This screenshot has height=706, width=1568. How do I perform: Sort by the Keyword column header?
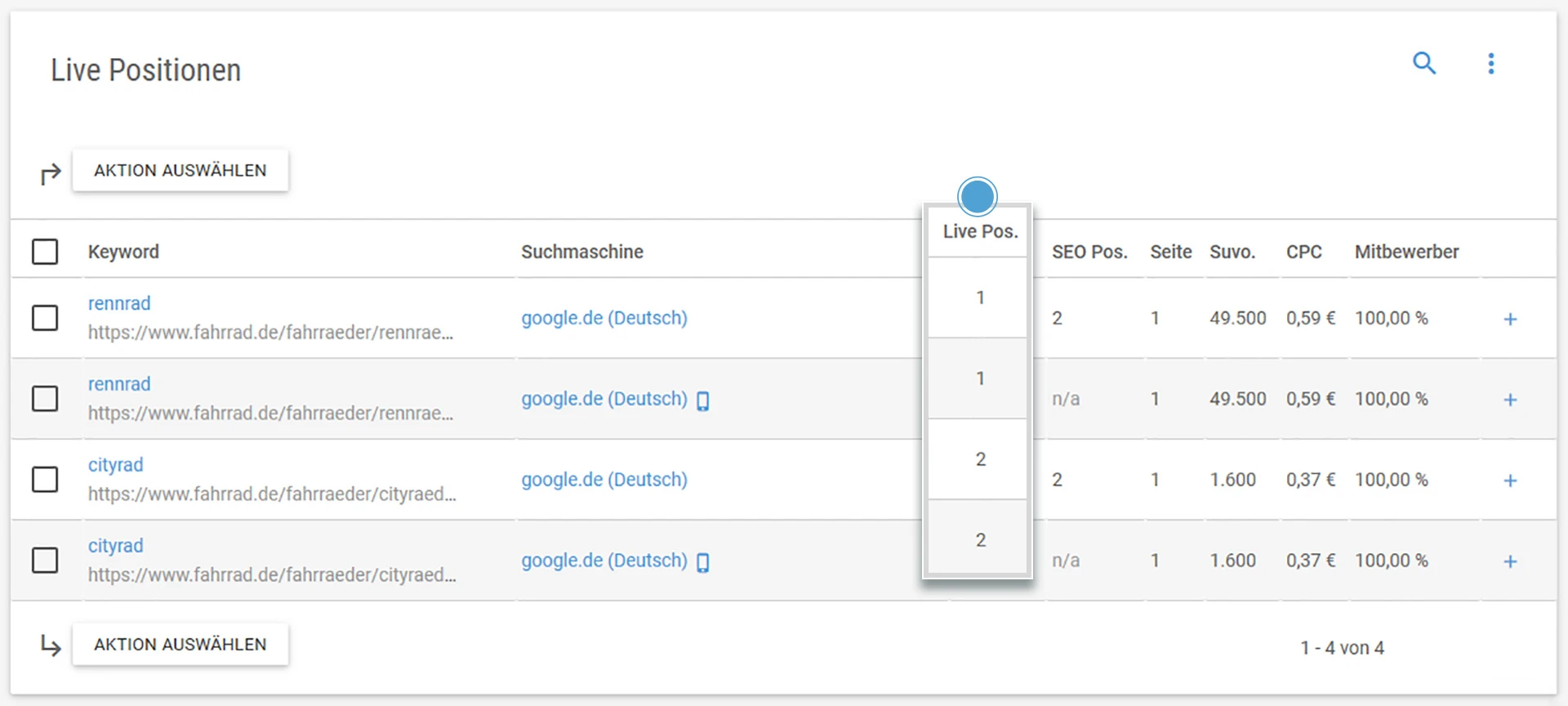[x=123, y=252]
